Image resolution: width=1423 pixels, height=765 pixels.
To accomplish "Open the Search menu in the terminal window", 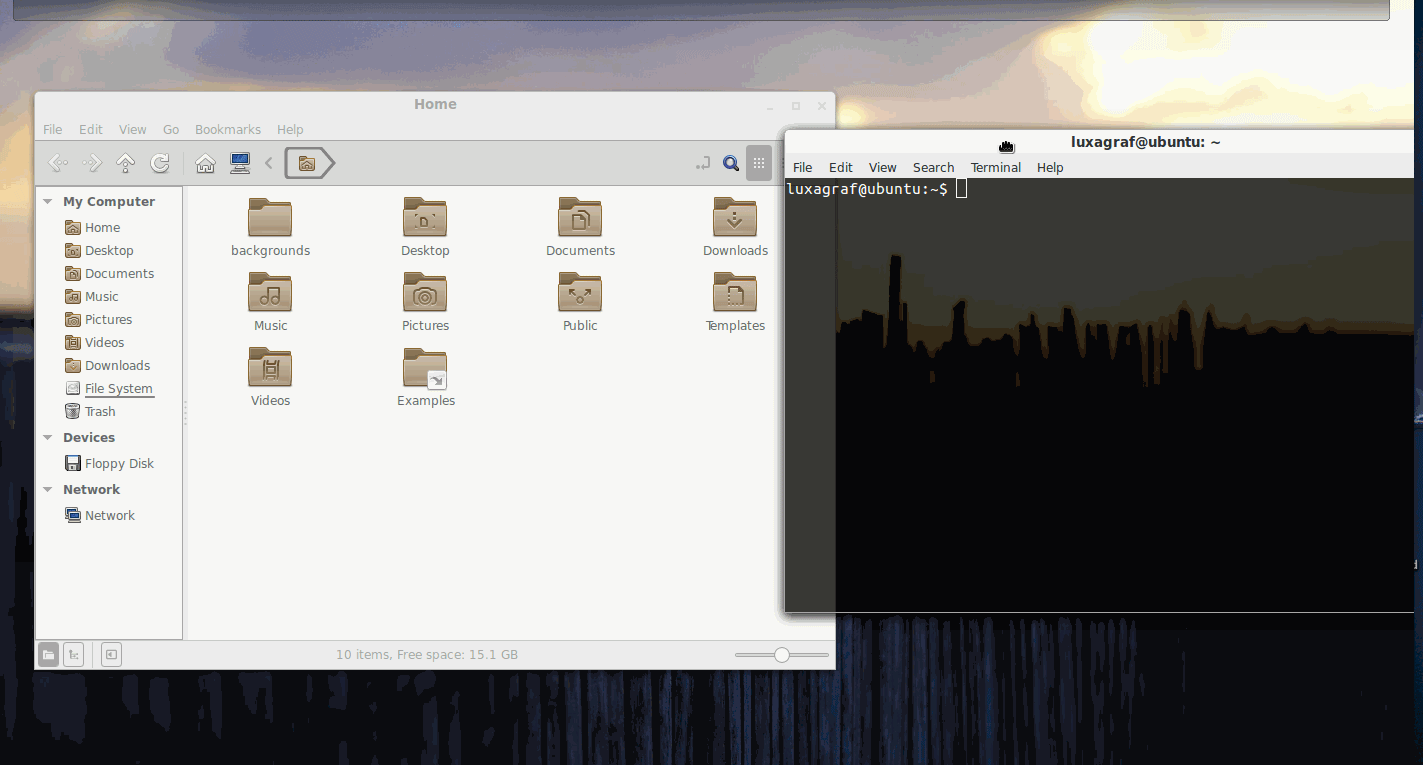I will tap(934, 168).
